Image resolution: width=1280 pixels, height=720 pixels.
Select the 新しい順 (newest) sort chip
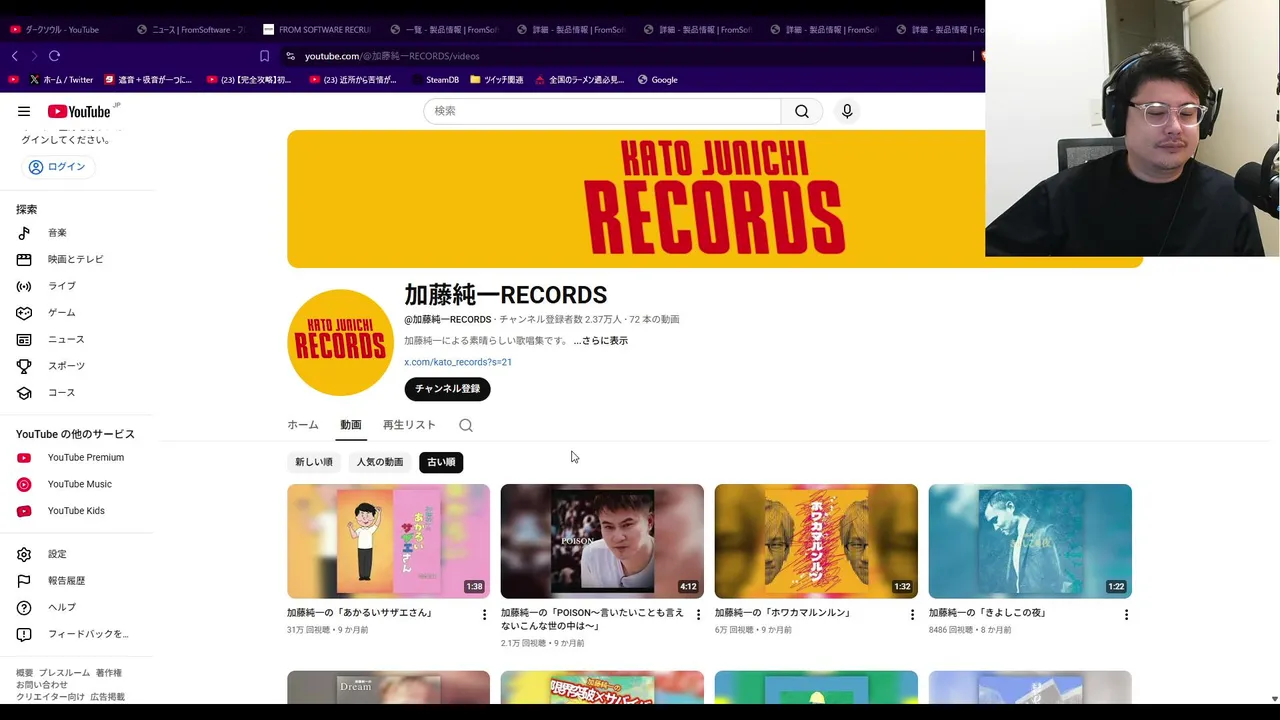click(x=314, y=462)
